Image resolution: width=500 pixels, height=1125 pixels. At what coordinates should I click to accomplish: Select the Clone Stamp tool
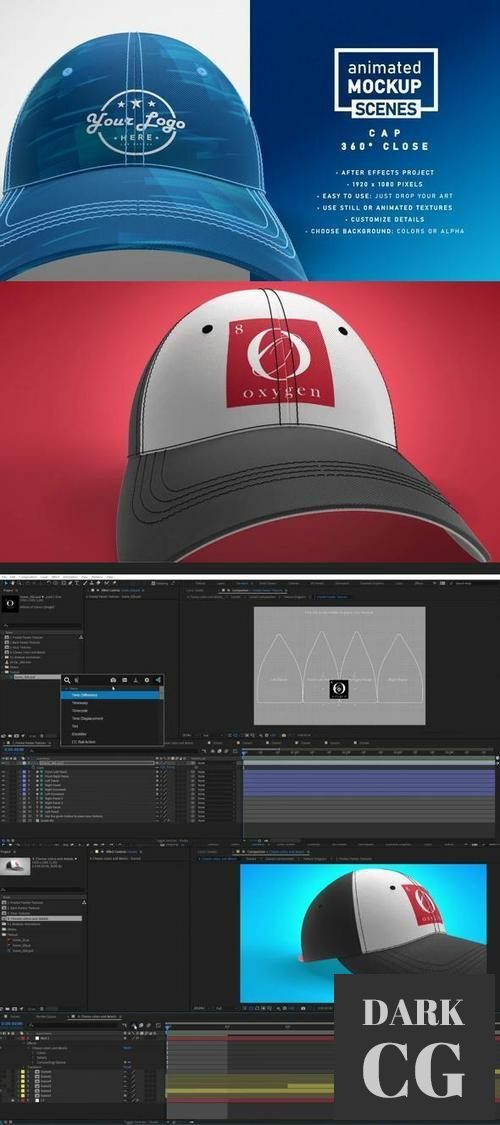click(x=91, y=583)
